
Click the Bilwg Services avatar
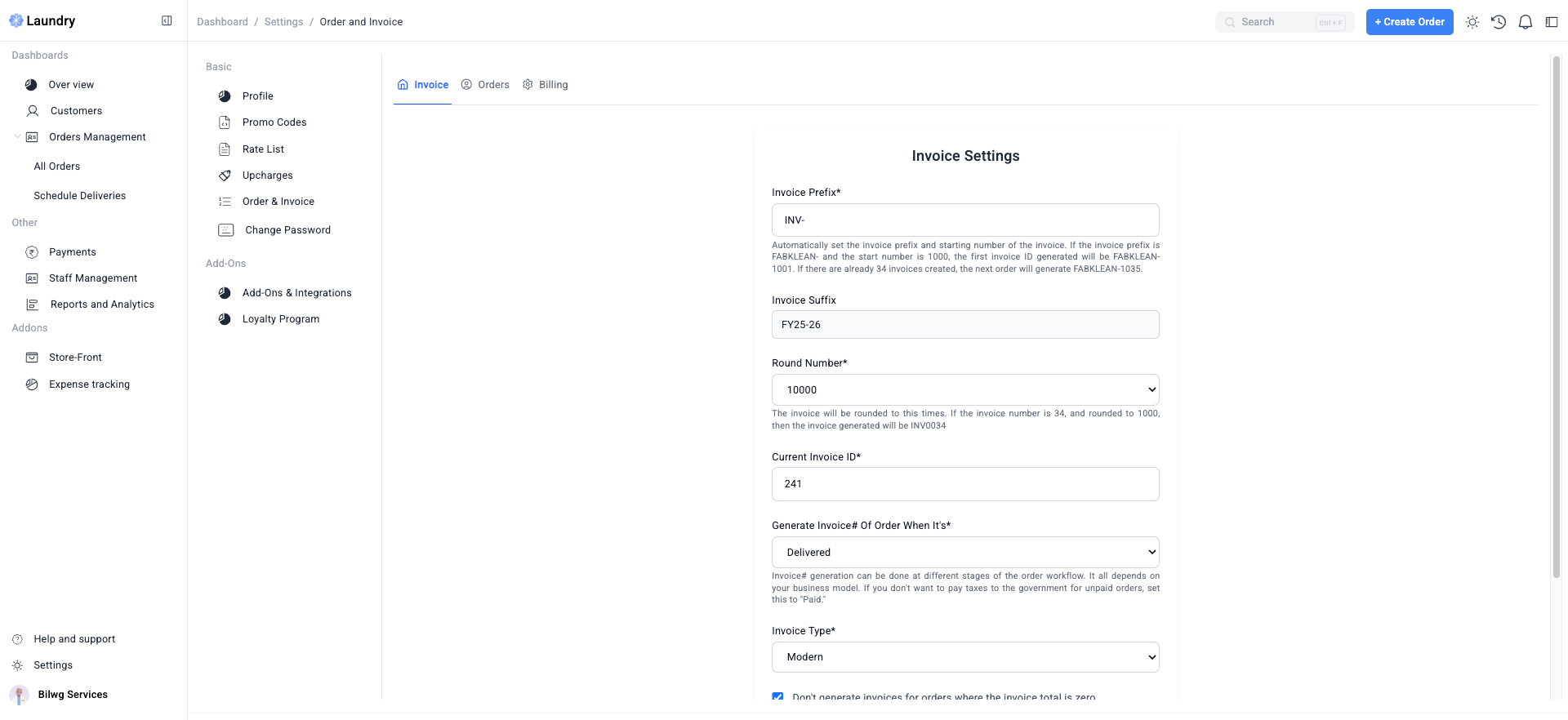click(x=19, y=695)
